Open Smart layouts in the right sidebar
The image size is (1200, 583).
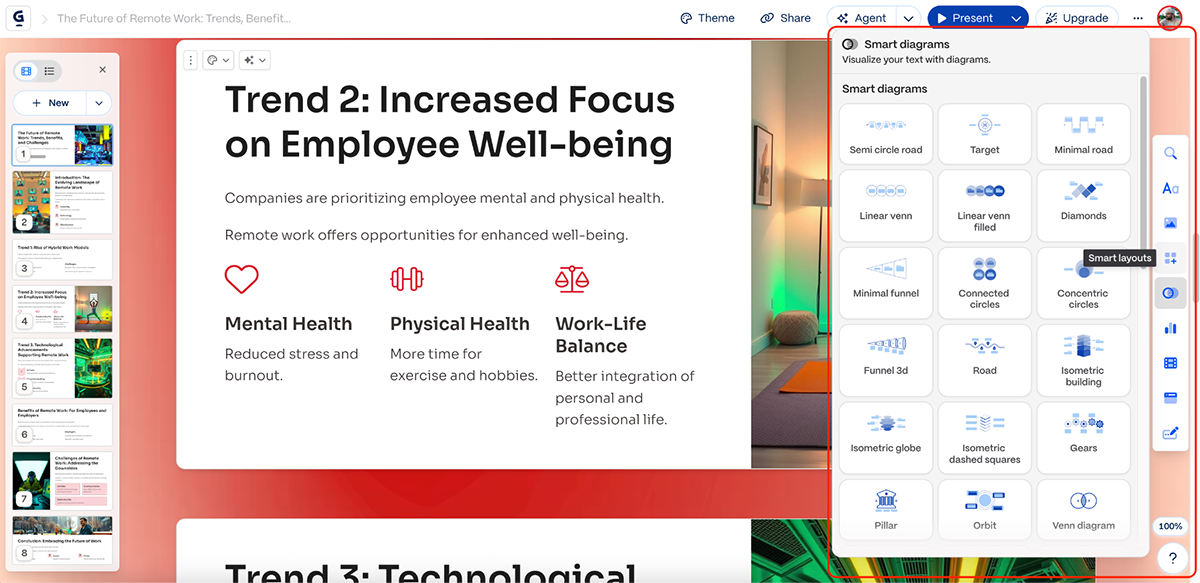[x=1170, y=259]
